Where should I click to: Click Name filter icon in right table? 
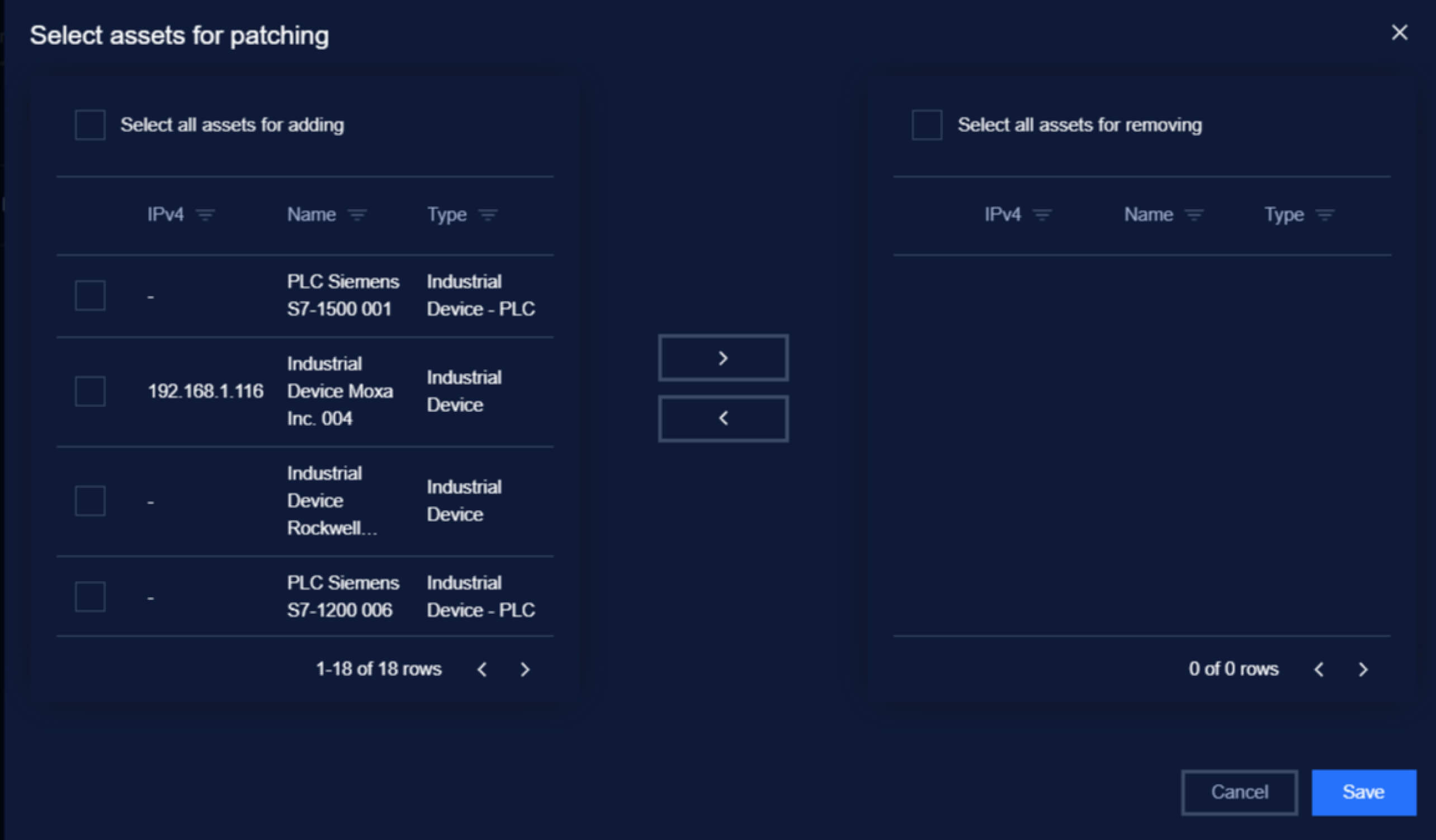pyautogui.click(x=1194, y=215)
